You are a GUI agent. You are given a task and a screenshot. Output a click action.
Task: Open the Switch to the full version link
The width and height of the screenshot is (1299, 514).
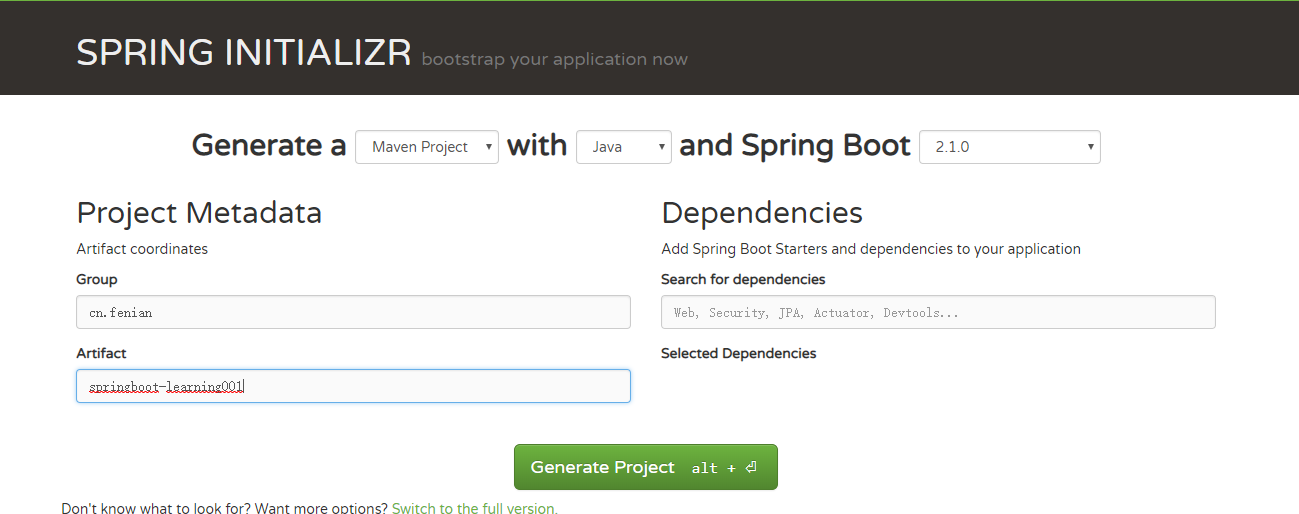474,508
